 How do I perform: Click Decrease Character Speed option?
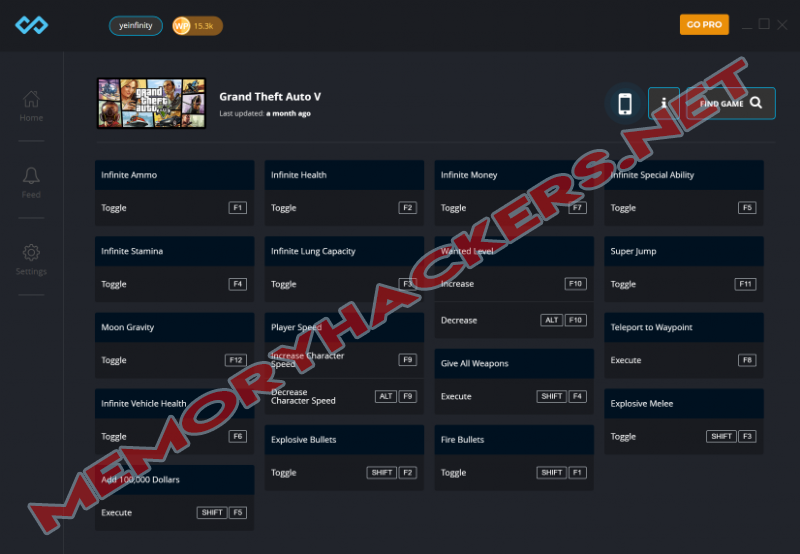344,397
